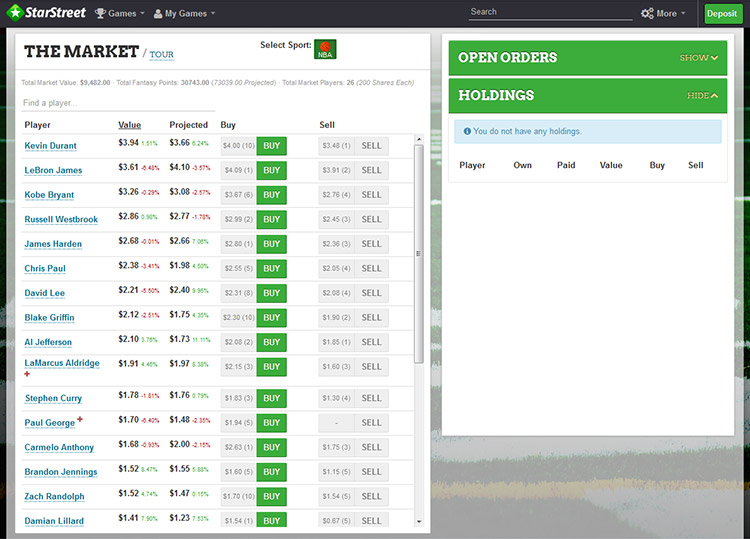Open Zach Randolph player link

[54, 496]
